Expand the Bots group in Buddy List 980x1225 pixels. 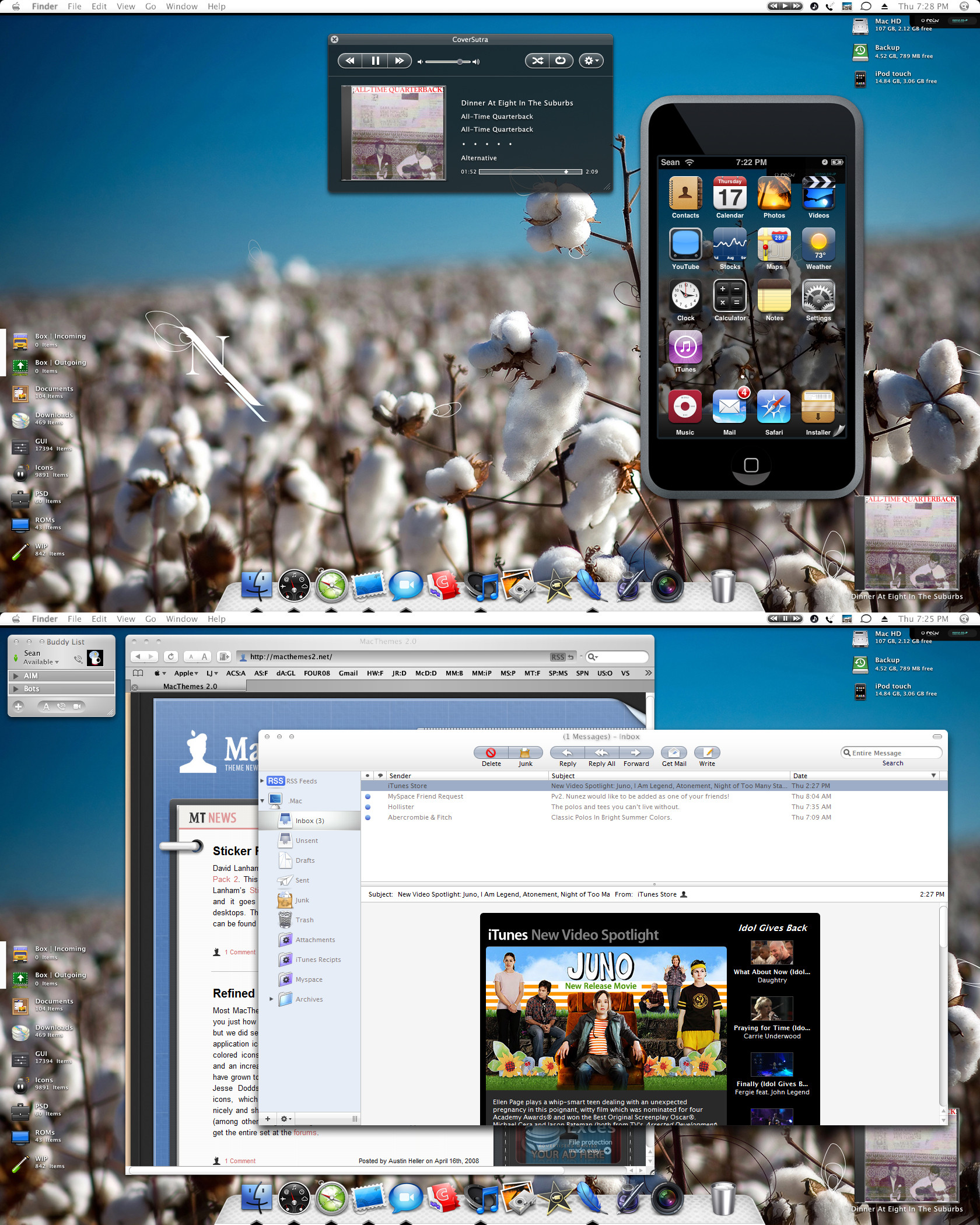coord(16,688)
